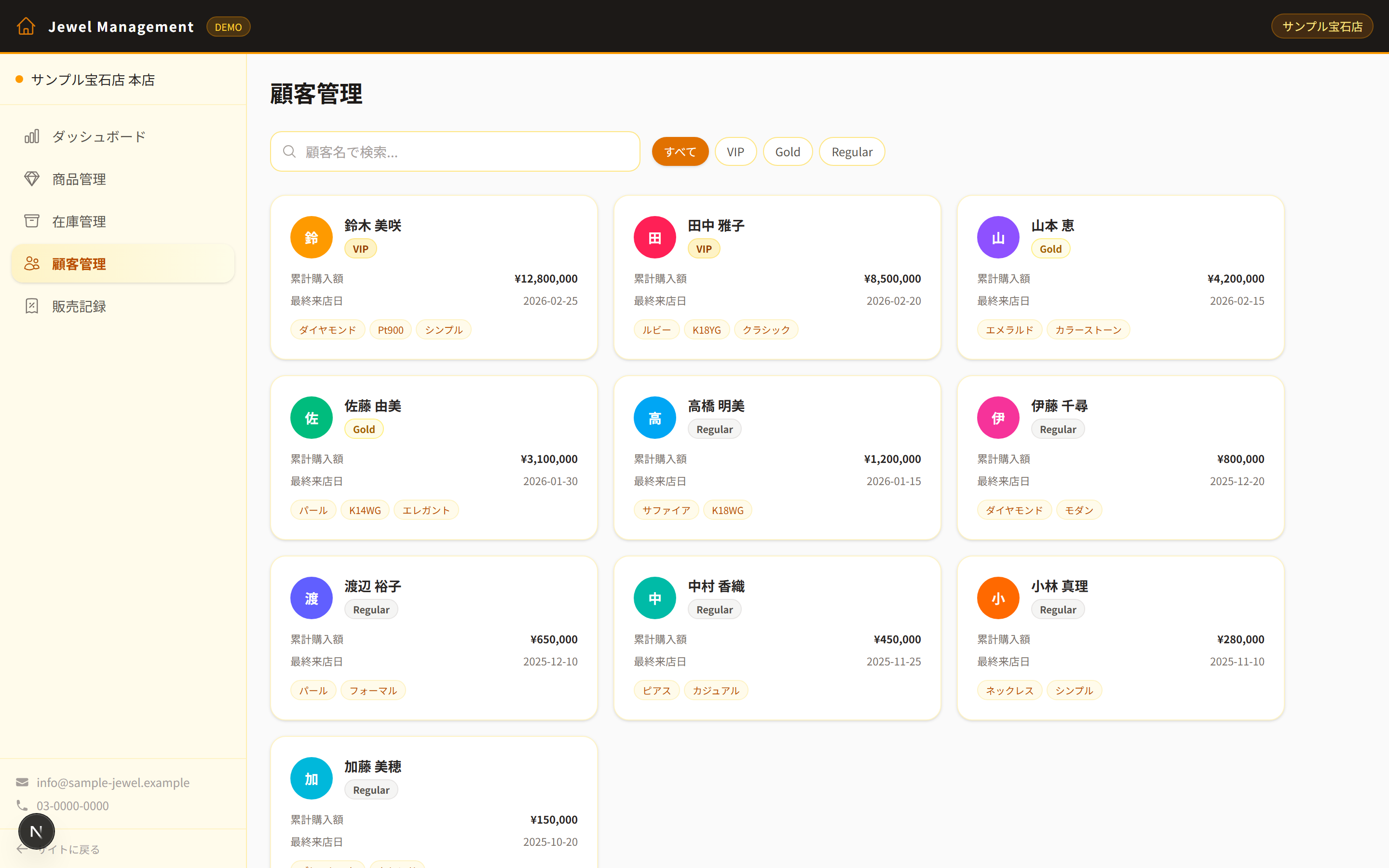Screen dimensions: 1389x868
Task: Click the ¥12,800,000 amount
Action: click(546, 278)
